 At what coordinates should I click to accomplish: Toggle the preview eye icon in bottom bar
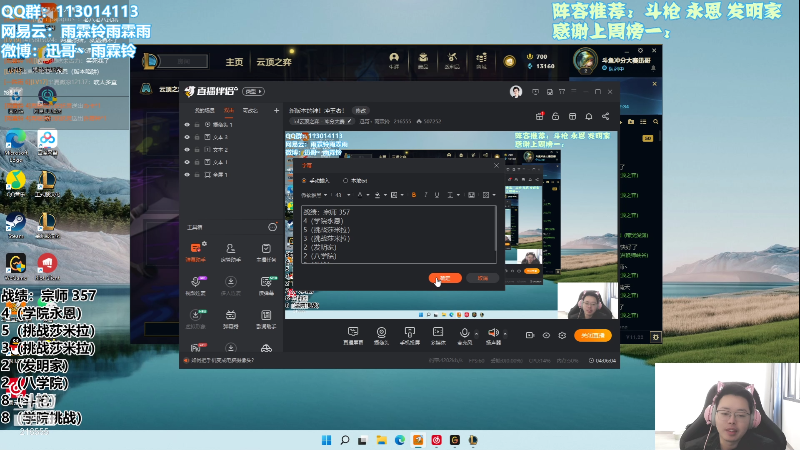coord(546,335)
